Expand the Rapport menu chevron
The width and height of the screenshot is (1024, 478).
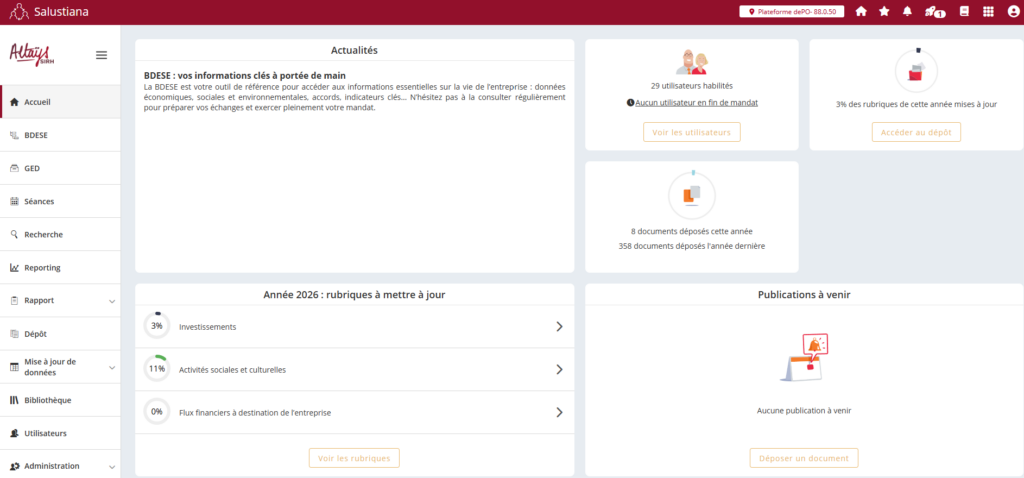click(111, 301)
